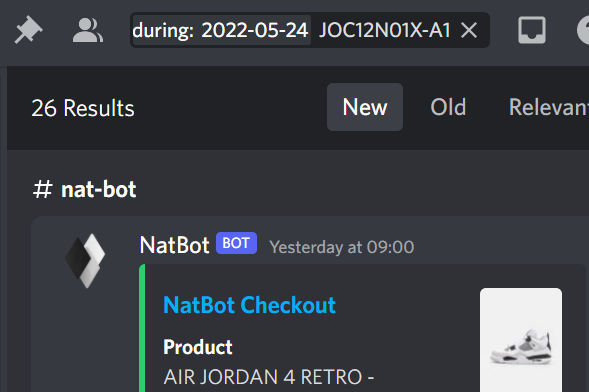589x392 pixels.
Task: Open the NatBot Checkout link
Action: 249,305
